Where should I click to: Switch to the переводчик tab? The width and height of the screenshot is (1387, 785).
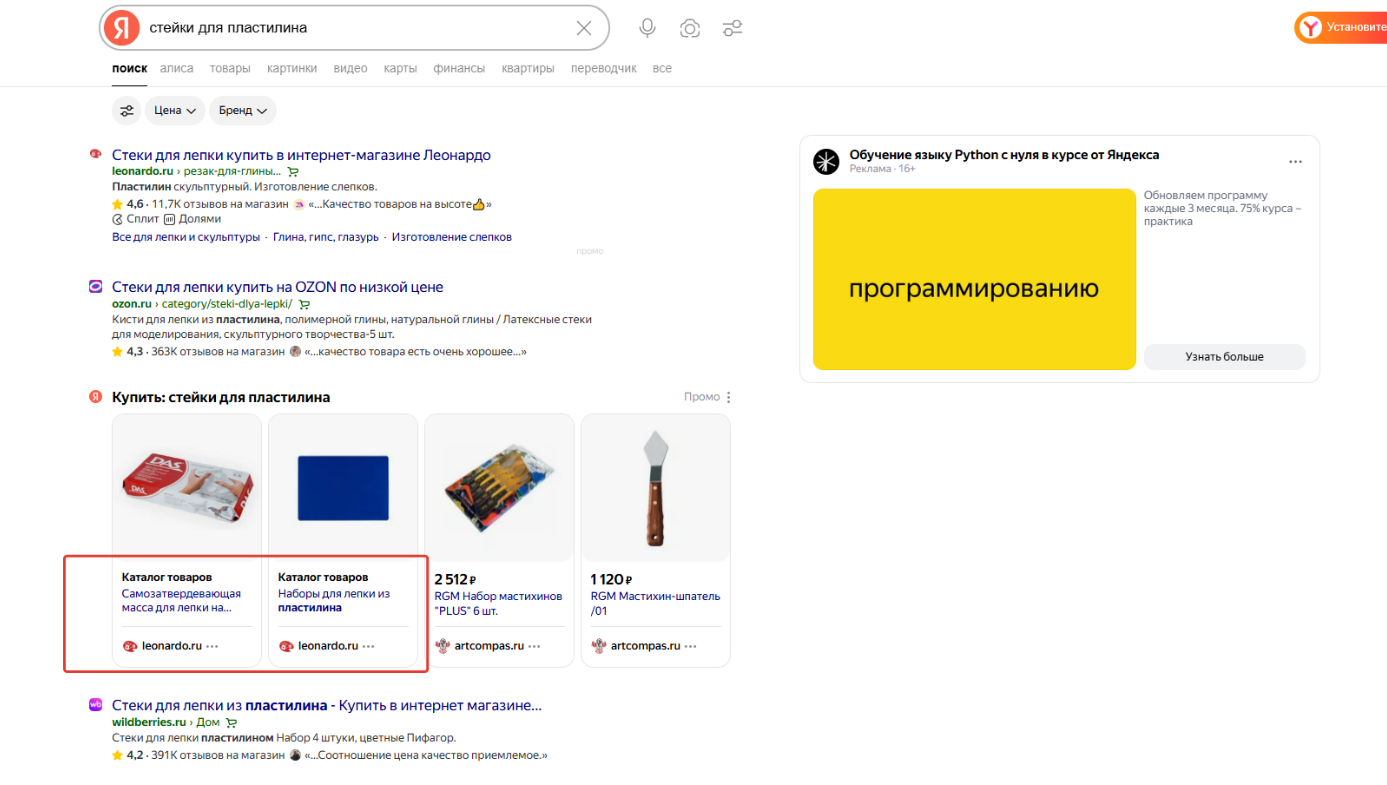click(x=603, y=68)
